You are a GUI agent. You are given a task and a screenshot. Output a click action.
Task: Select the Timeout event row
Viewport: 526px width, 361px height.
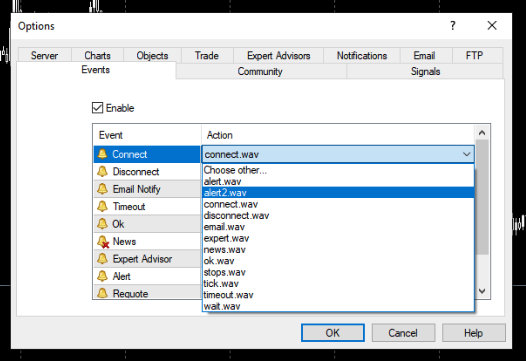pos(147,206)
